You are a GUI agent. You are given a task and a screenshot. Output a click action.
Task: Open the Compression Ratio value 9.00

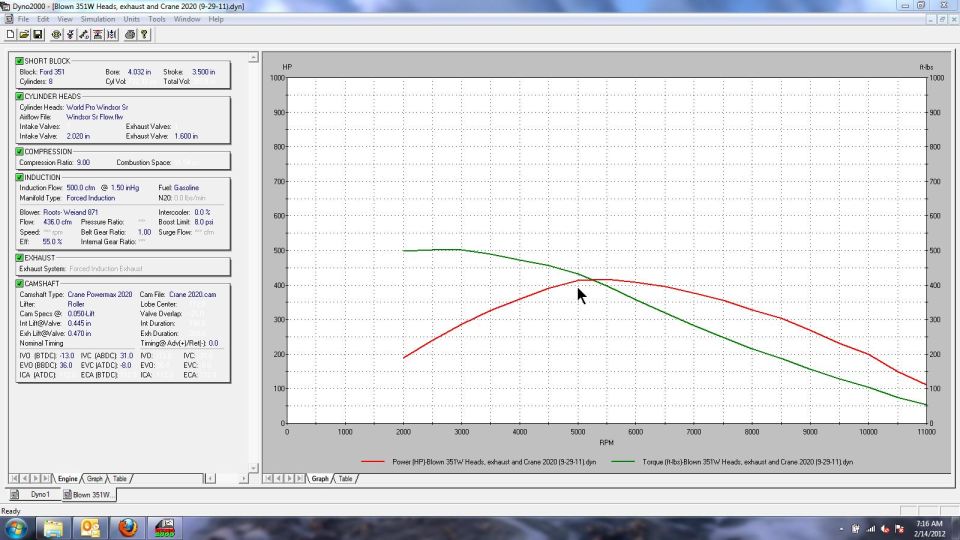(83, 162)
